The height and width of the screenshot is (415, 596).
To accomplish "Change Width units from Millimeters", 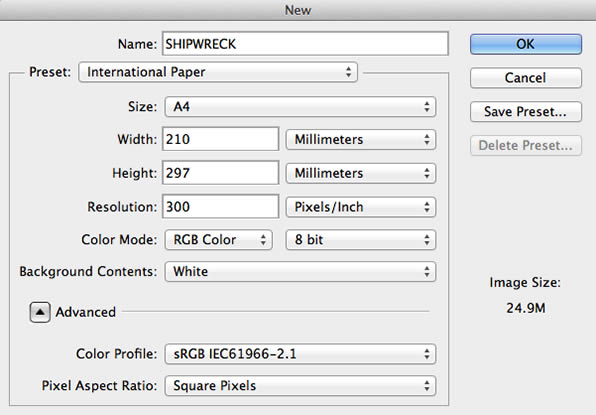I will pyautogui.click(x=361, y=139).
